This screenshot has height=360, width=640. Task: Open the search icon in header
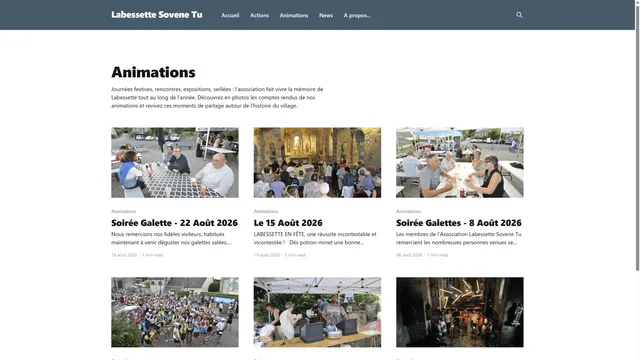tap(519, 15)
